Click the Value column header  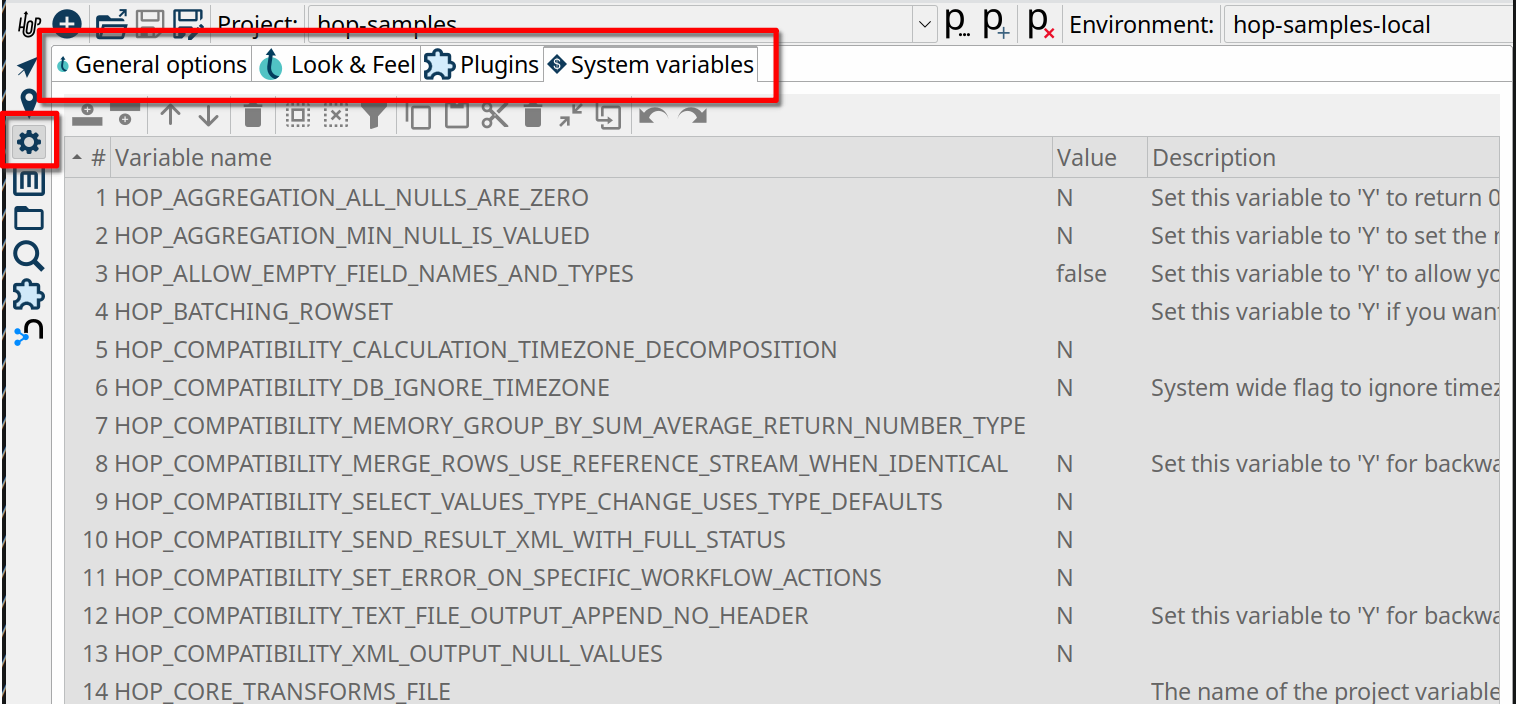tap(1086, 158)
